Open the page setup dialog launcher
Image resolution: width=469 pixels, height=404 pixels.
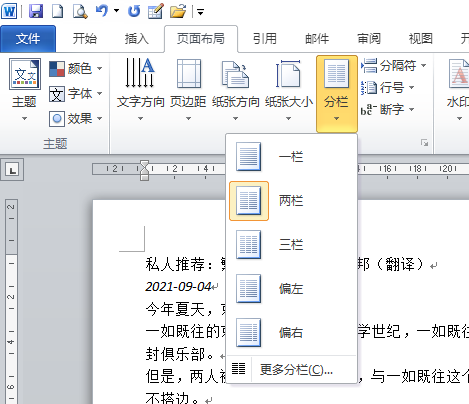424,143
